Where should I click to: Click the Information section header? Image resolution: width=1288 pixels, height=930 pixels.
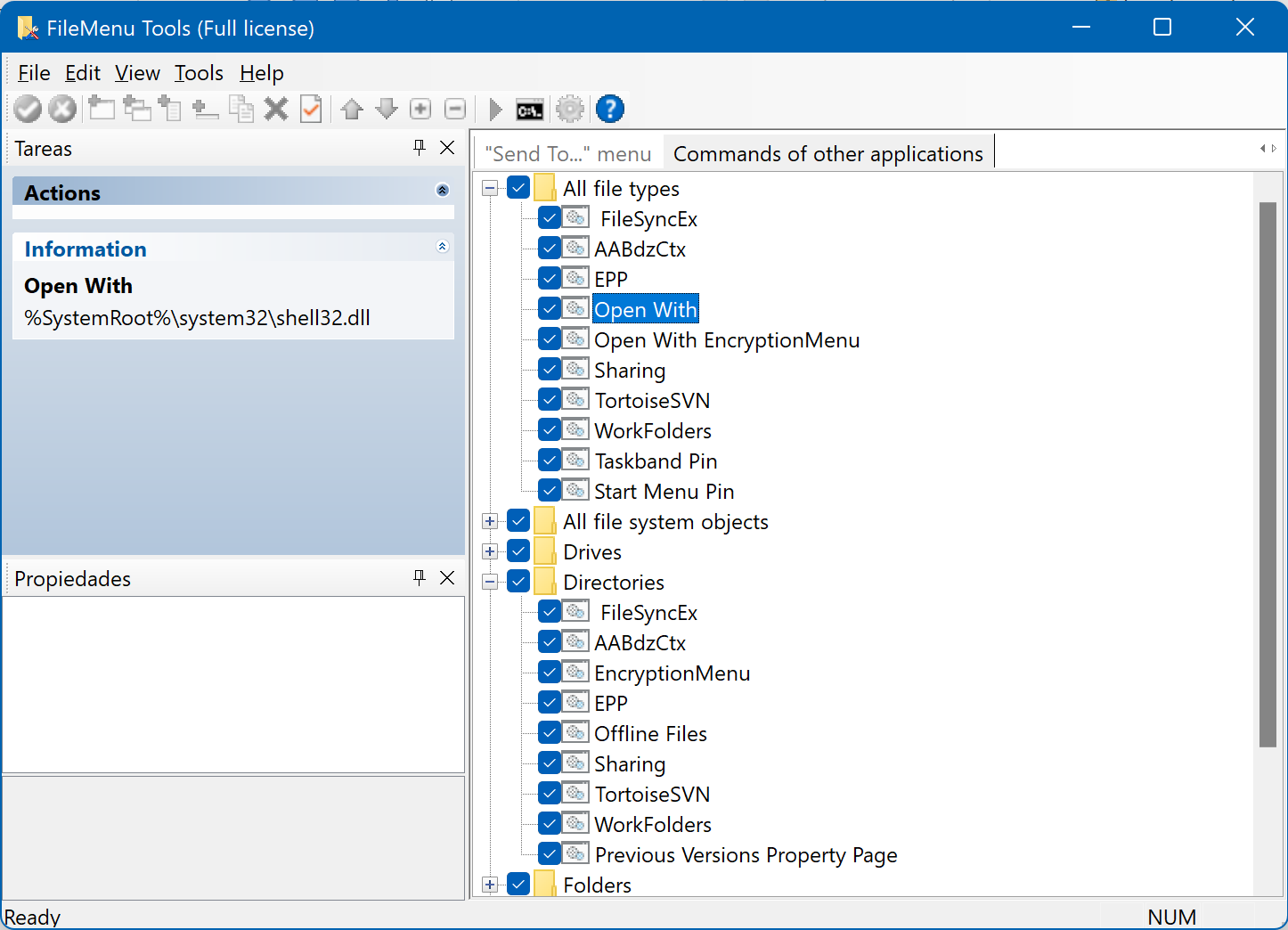click(233, 248)
